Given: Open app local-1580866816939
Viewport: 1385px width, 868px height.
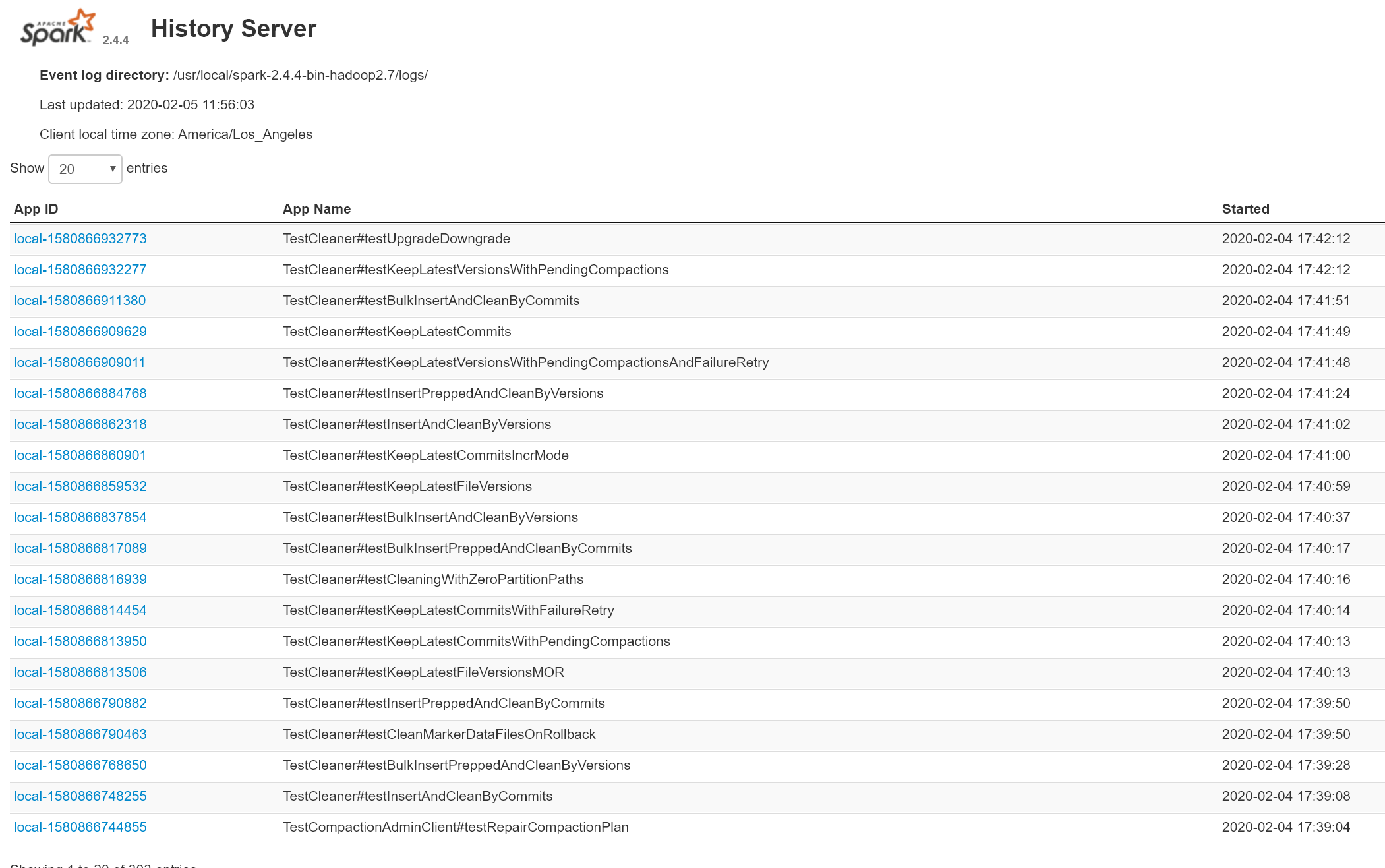Looking at the screenshot, I should [x=80, y=579].
